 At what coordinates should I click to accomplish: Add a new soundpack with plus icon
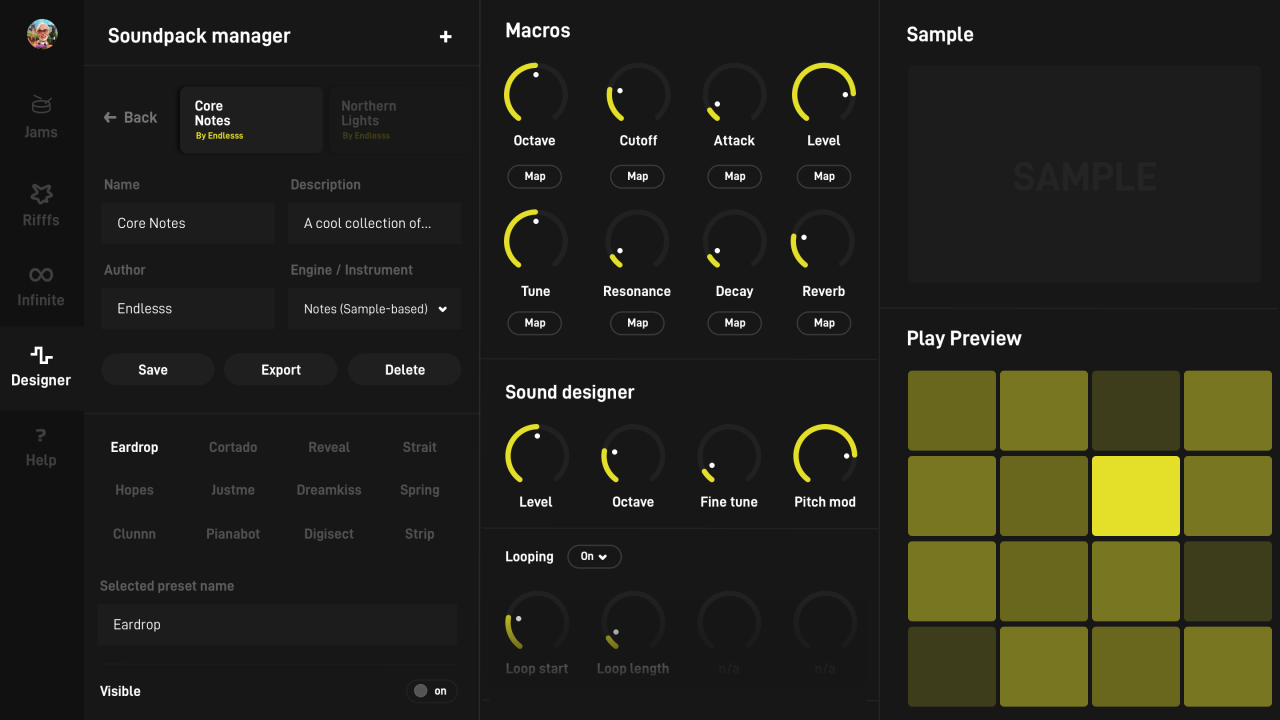(x=445, y=37)
